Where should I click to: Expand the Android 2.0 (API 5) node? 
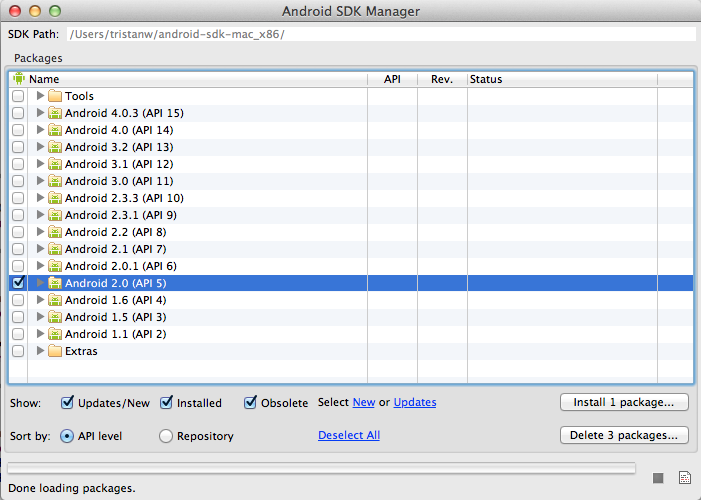pyautogui.click(x=40, y=283)
